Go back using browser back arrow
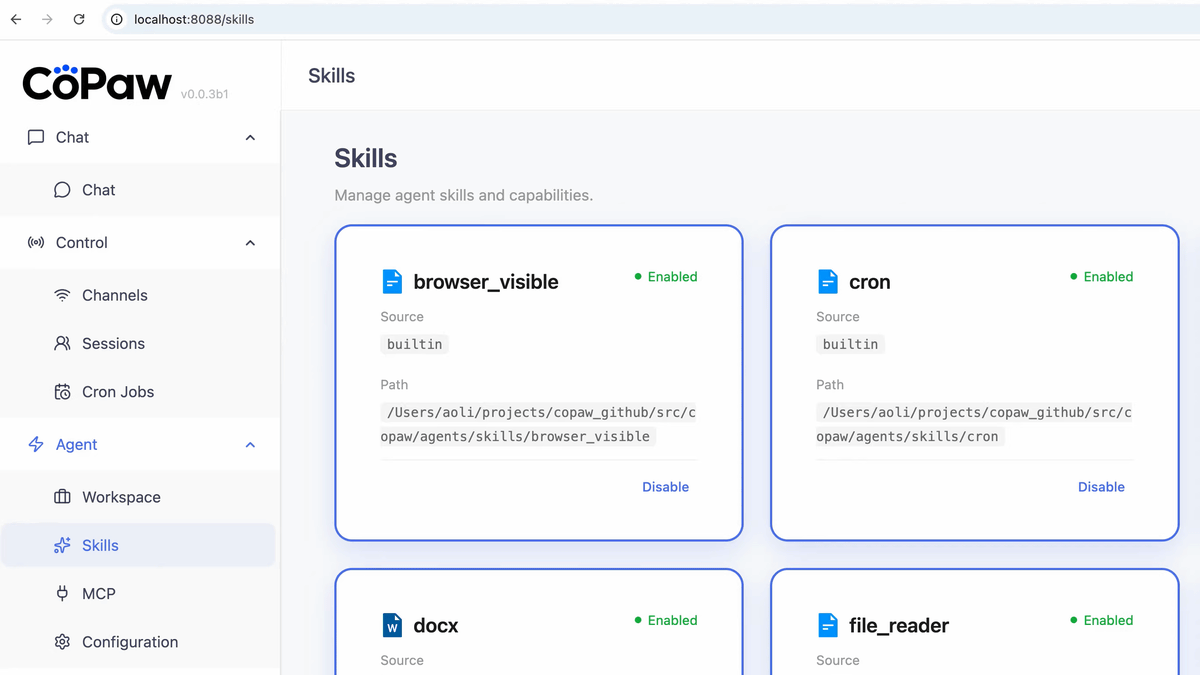This screenshot has height=675, width=1200. [x=16, y=19]
